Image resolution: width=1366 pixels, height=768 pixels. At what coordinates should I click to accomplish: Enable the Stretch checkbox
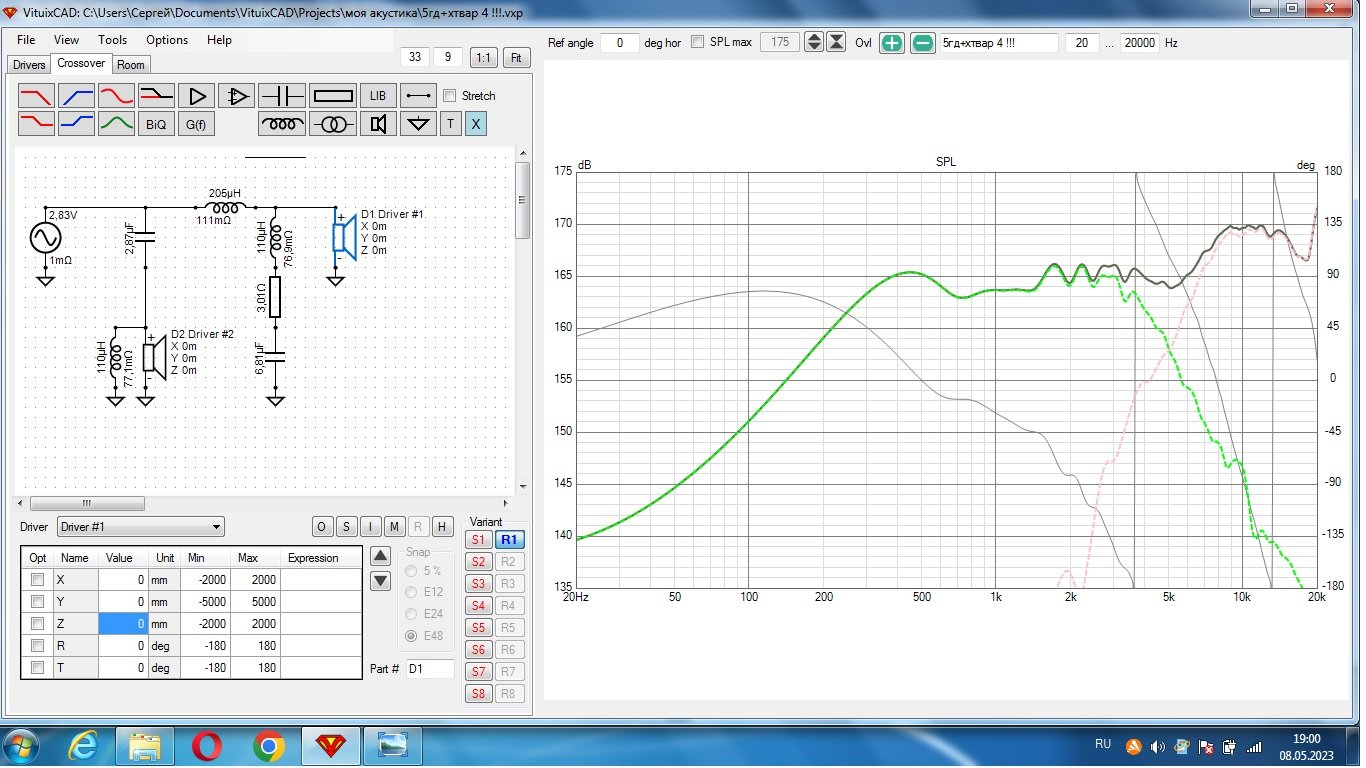[450, 96]
